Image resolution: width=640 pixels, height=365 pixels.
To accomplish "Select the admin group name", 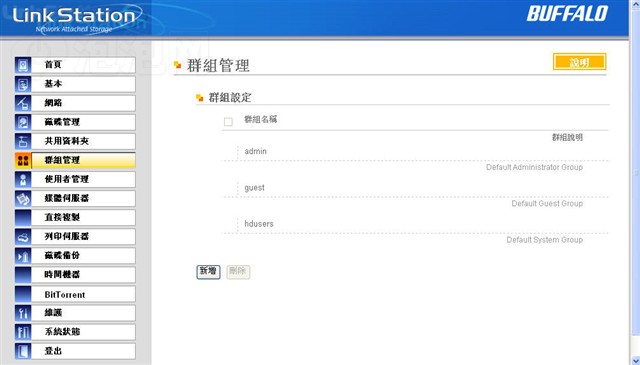I will click(x=256, y=151).
